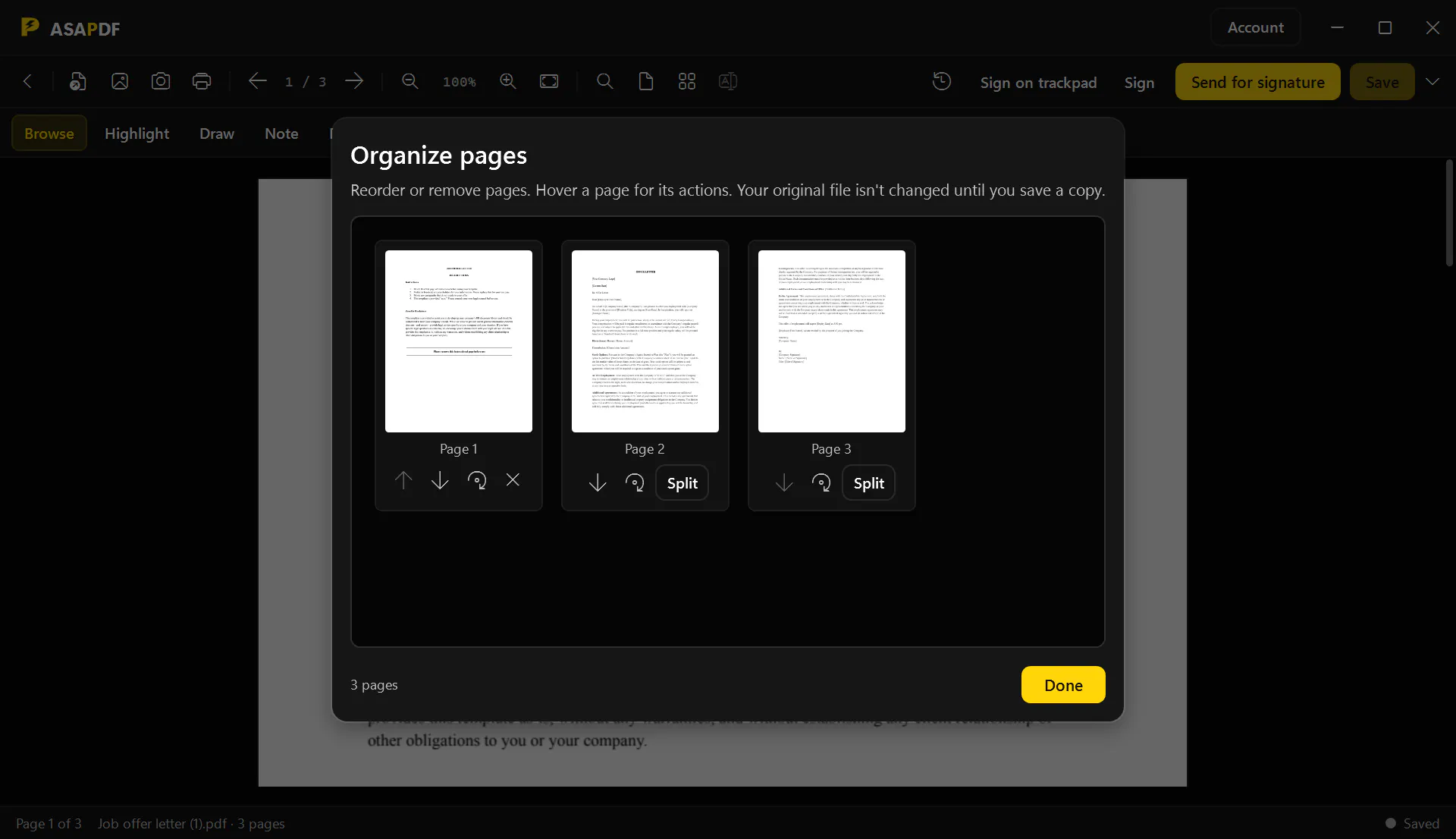Select the Page 3 thumbnail

point(832,341)
